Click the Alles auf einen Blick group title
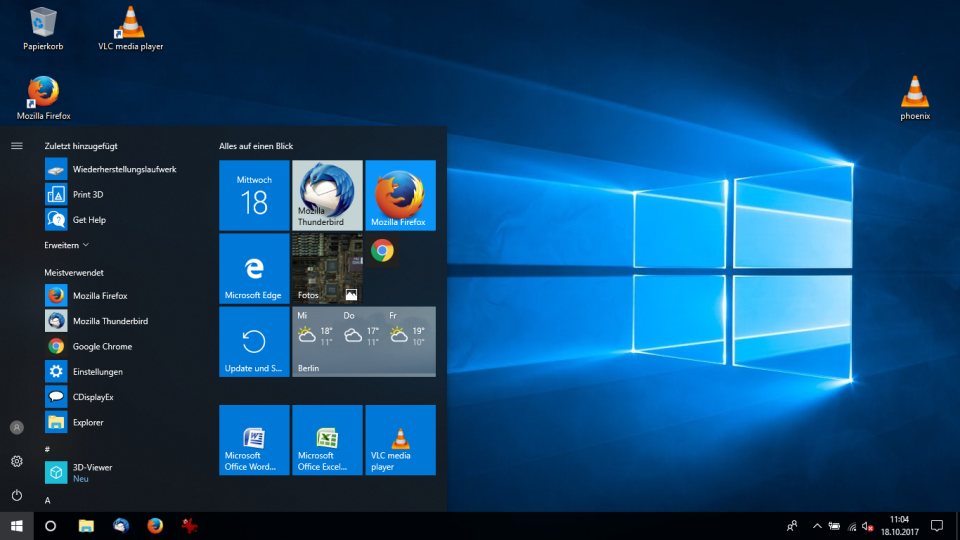The image size is (960, 540). point(256,146)
